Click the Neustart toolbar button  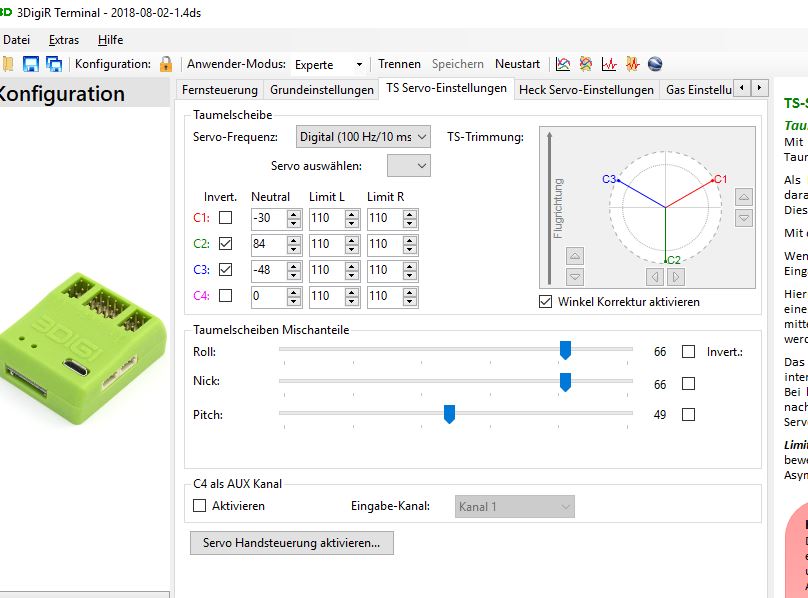tap(517, 64)
